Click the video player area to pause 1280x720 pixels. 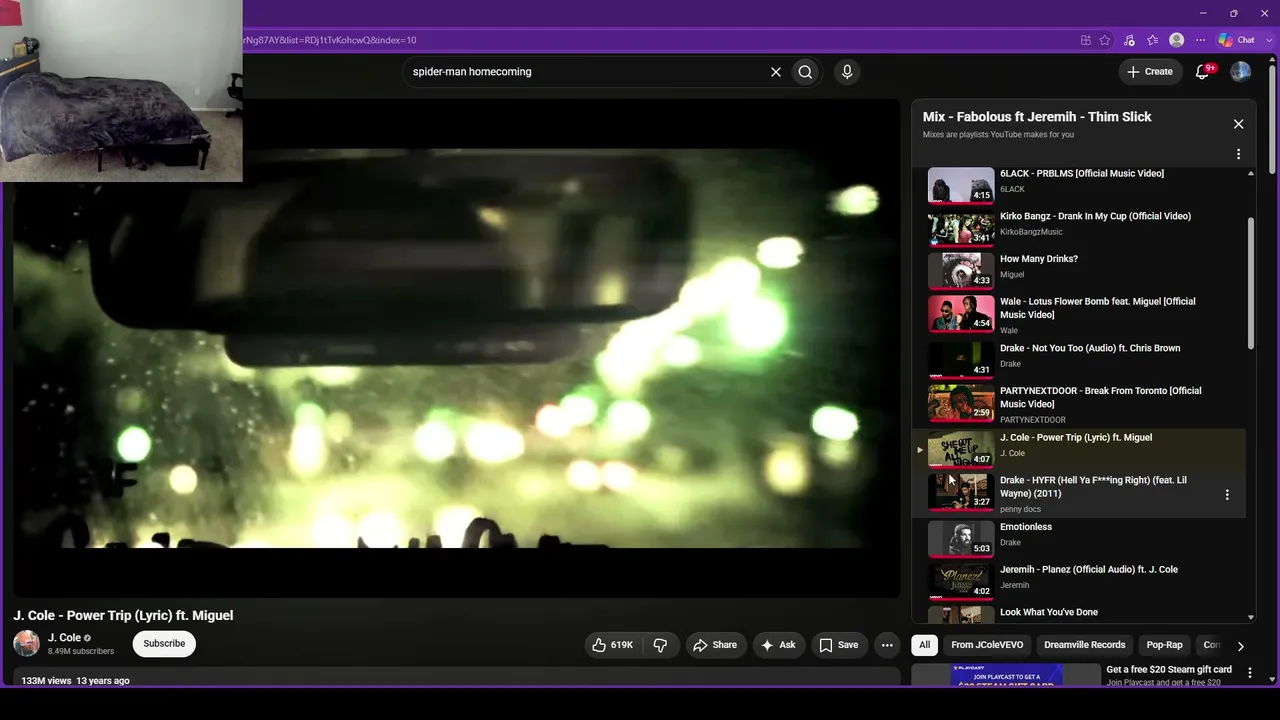click(456, 348)
